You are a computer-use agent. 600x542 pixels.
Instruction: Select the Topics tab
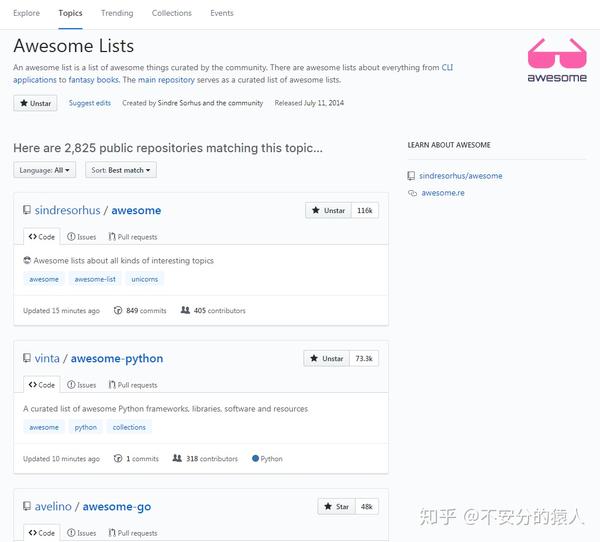pos(70,13)
